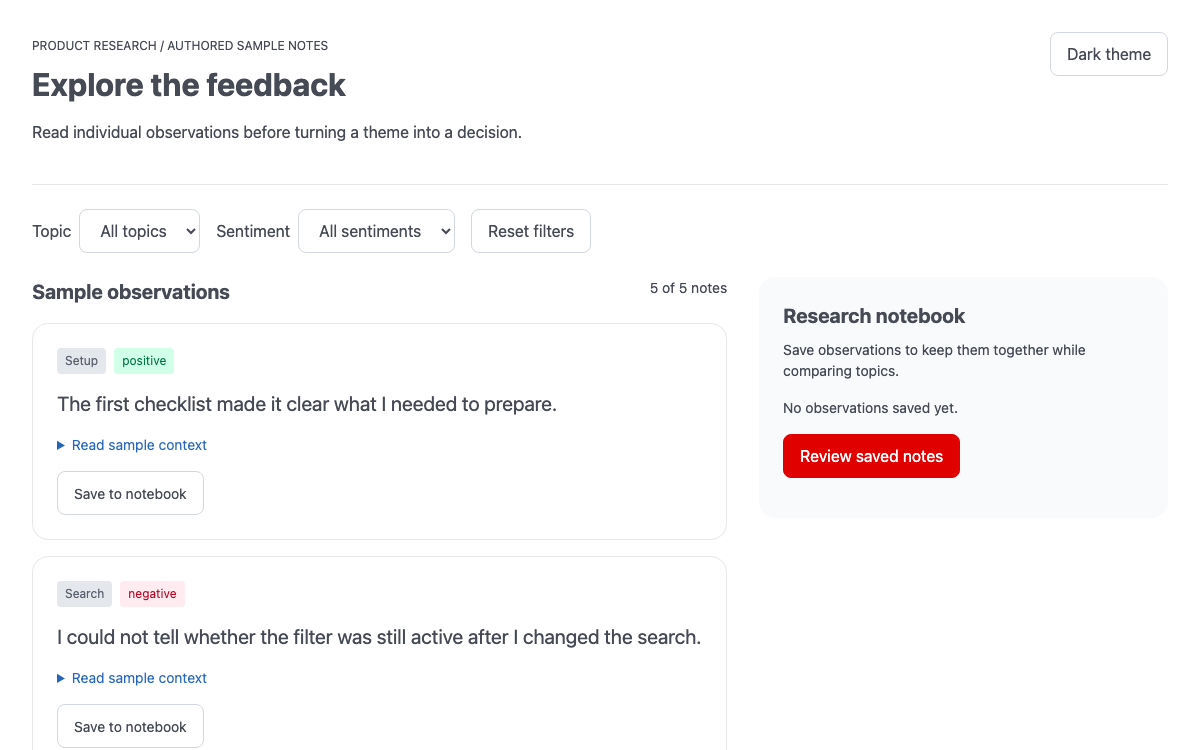The image size is (1200, 750).
Task: Open the Topic filter dropdown
Action: (140, 231)
